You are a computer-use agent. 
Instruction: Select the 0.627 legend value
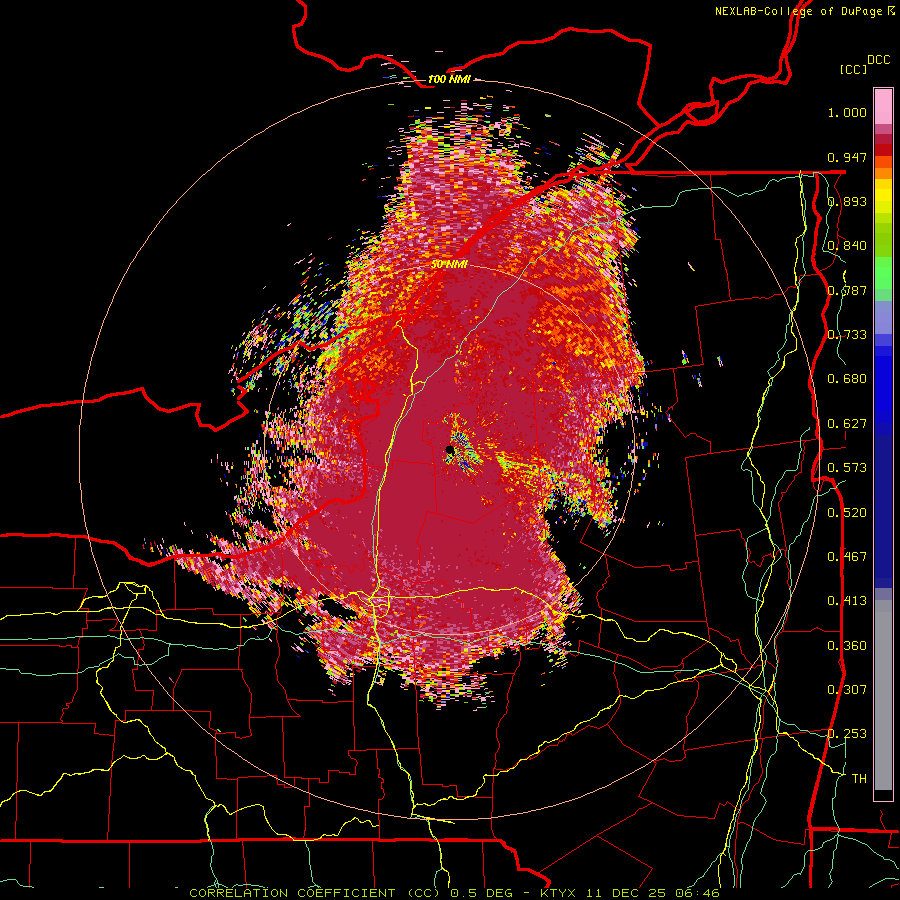pos(847,424)
